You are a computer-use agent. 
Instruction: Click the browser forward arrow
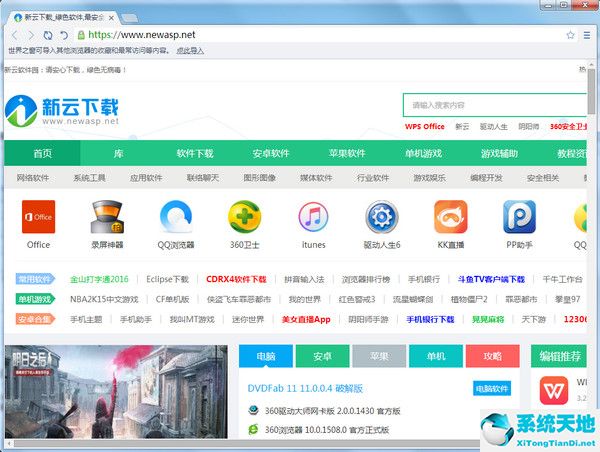31,35
